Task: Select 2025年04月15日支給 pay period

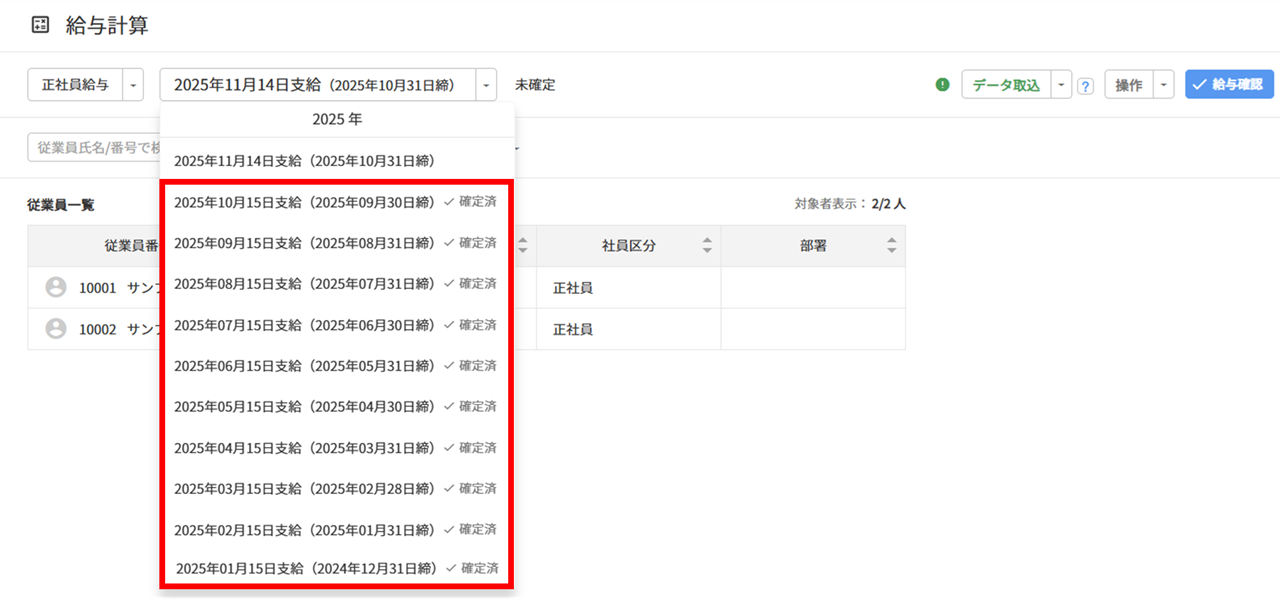Action: [337, 448]
